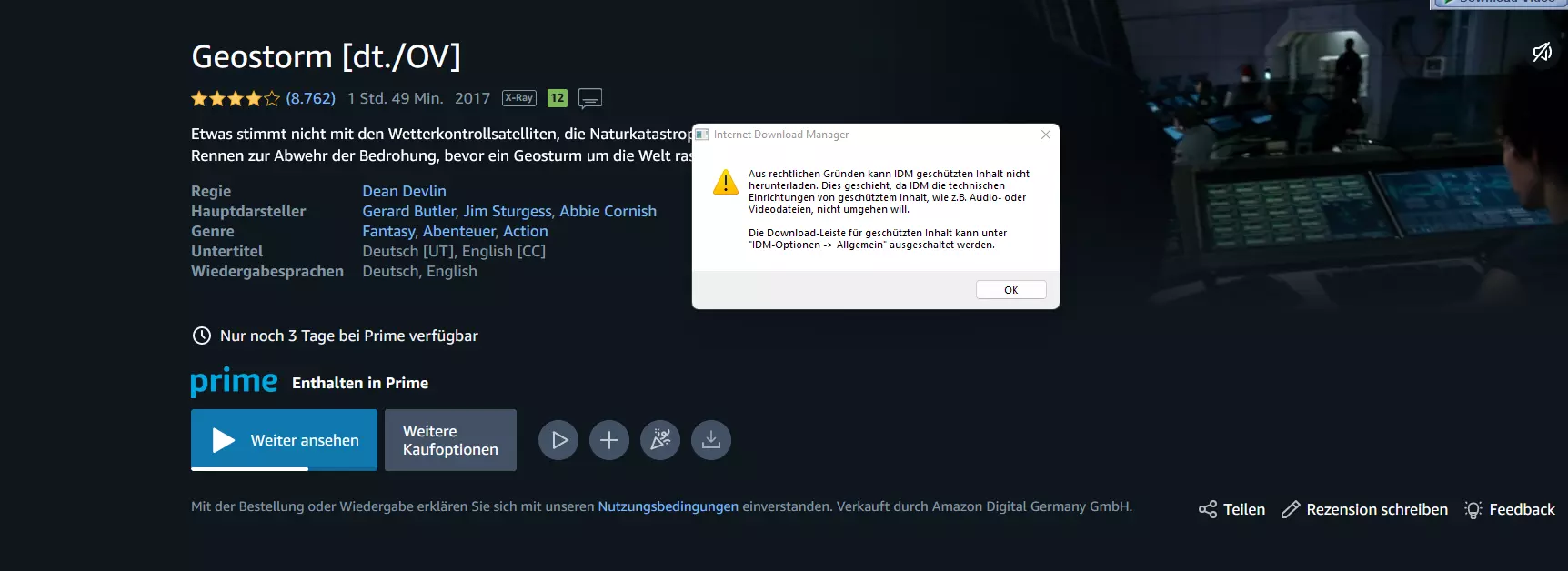Click the clock icon beside availability notice
The width and height of the screenshot is (1568, 571).
[x=202, y=336]
